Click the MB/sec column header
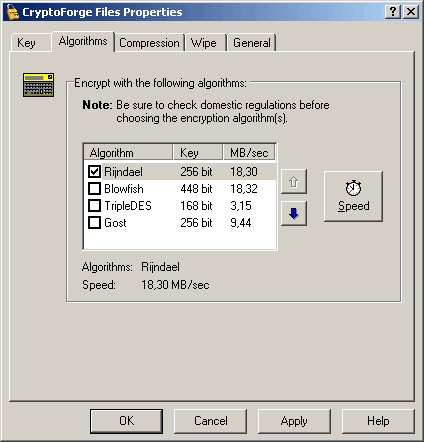Viewport: 424px width, 442px height. tap(249, 153)
